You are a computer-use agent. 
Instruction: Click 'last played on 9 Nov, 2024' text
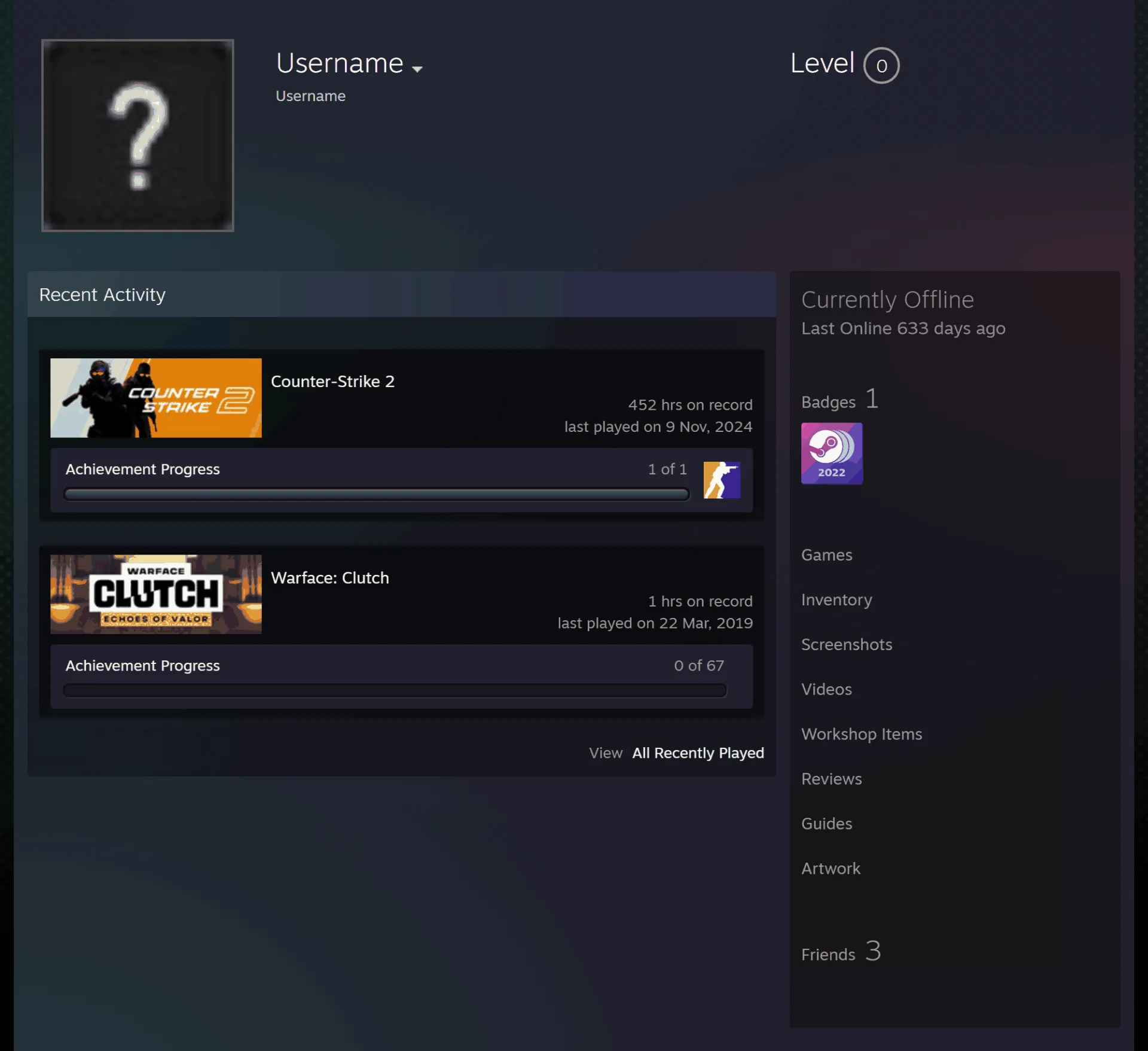pos(658,427)
